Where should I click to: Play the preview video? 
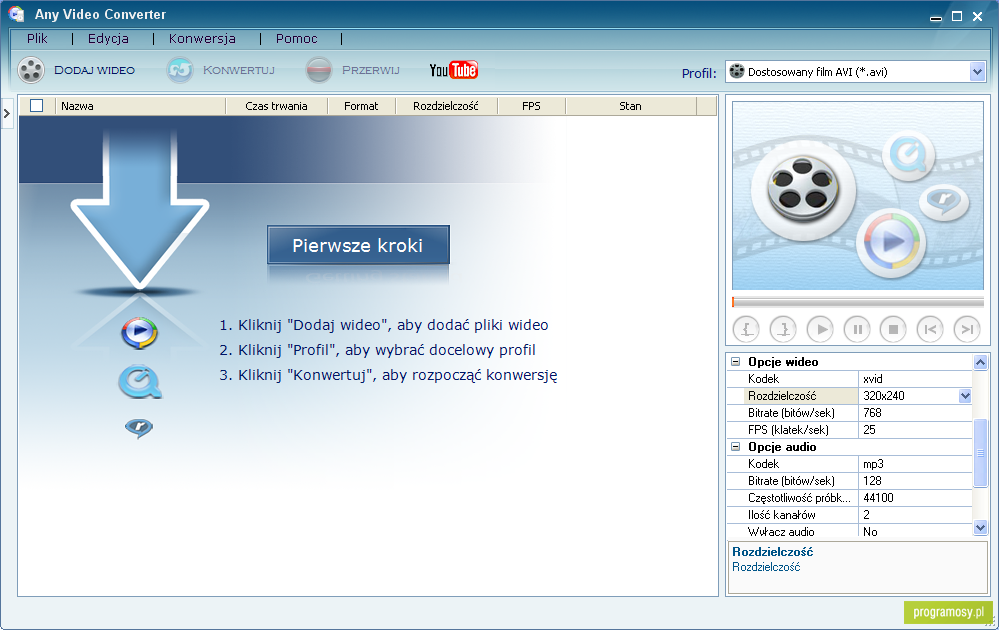[820, 329]
